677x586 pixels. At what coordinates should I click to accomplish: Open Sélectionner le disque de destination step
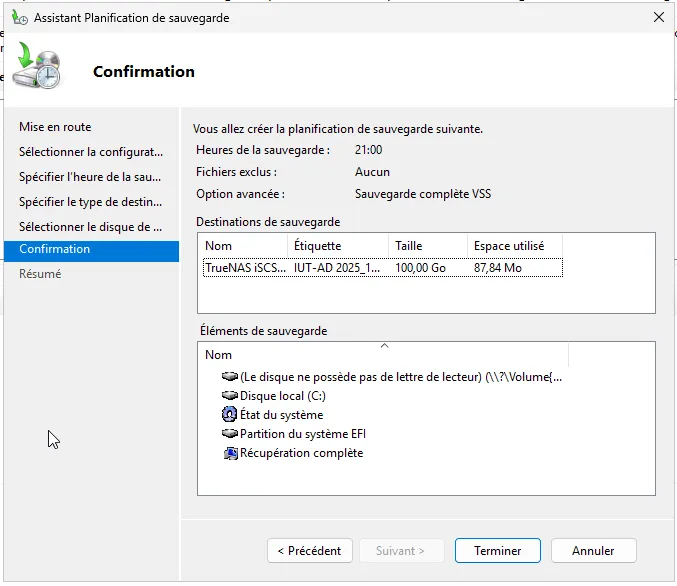click(90, 227)
